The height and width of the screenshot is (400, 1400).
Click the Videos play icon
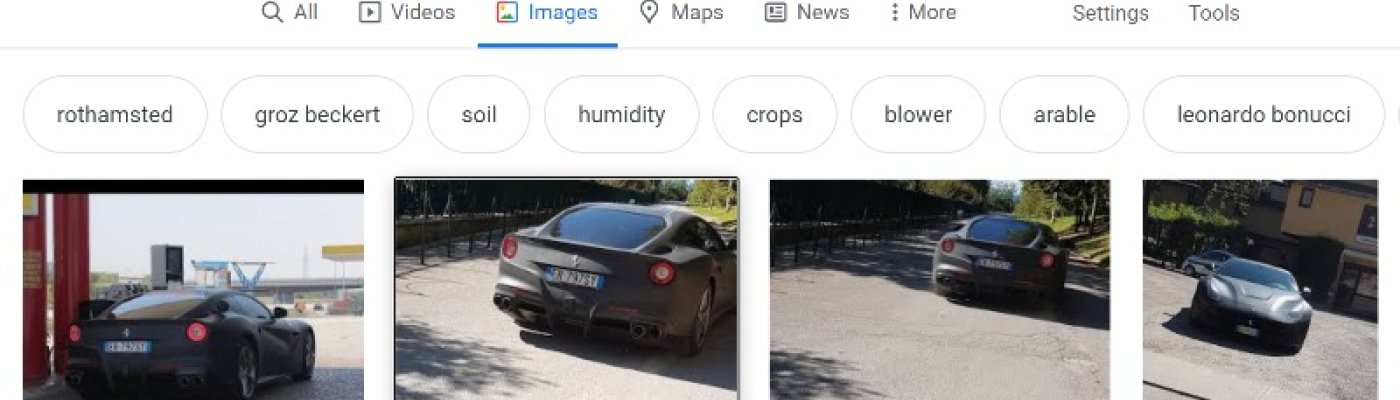(369, 13)
